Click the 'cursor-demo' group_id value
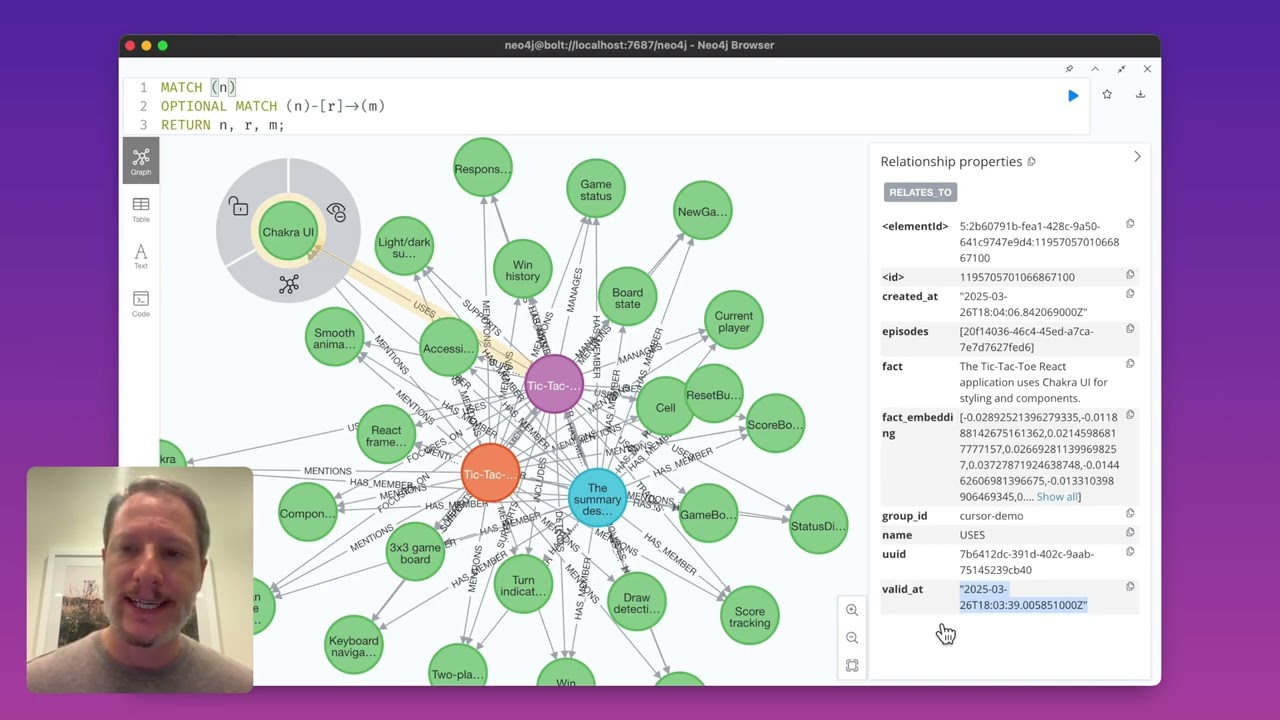 [991, 516]
